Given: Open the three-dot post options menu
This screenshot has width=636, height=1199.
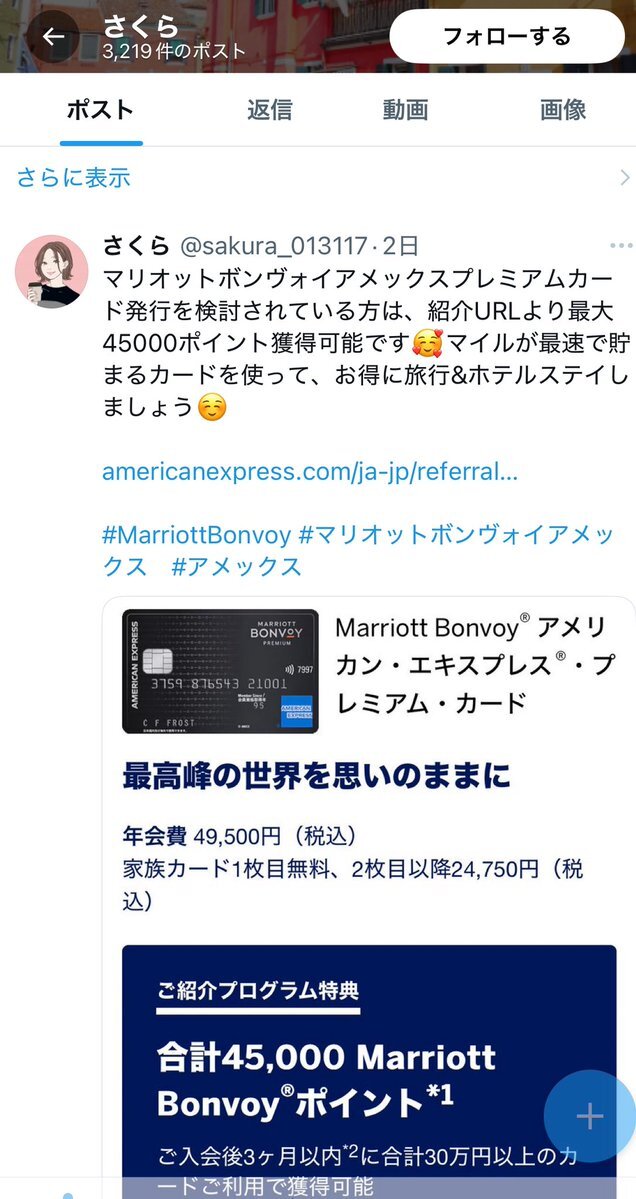Looking at the screenshot, I should [621, 246].
